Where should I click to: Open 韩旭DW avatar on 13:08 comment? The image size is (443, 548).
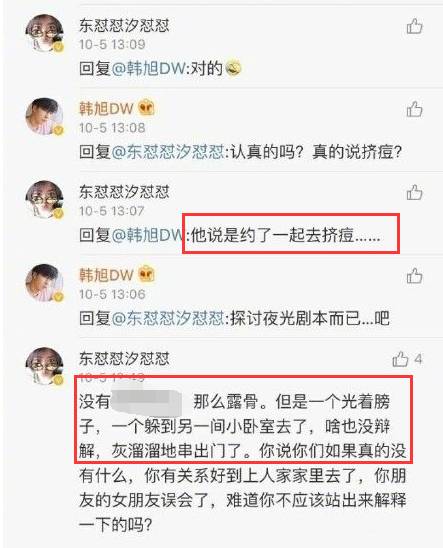(45, 116)
